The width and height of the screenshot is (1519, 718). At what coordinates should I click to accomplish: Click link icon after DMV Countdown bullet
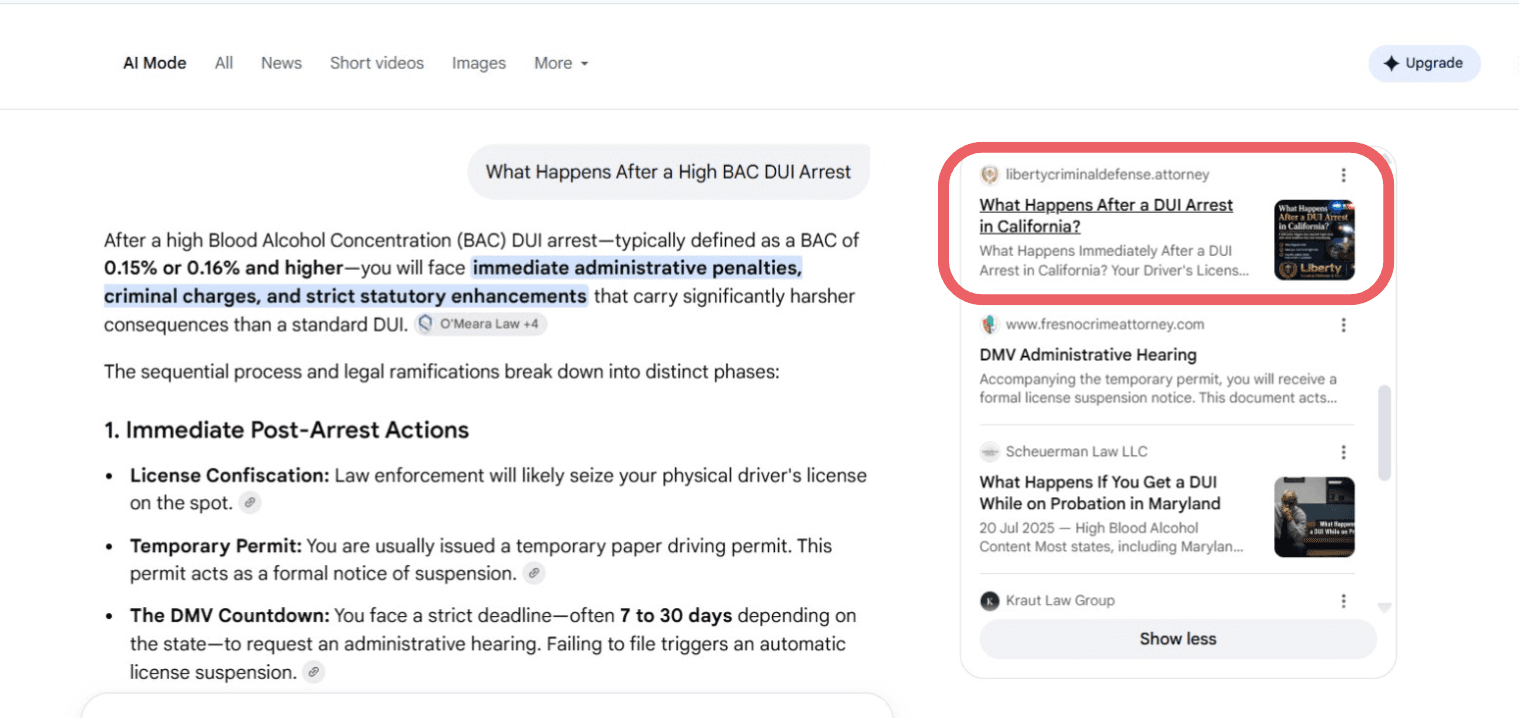(x=314, y=672)
